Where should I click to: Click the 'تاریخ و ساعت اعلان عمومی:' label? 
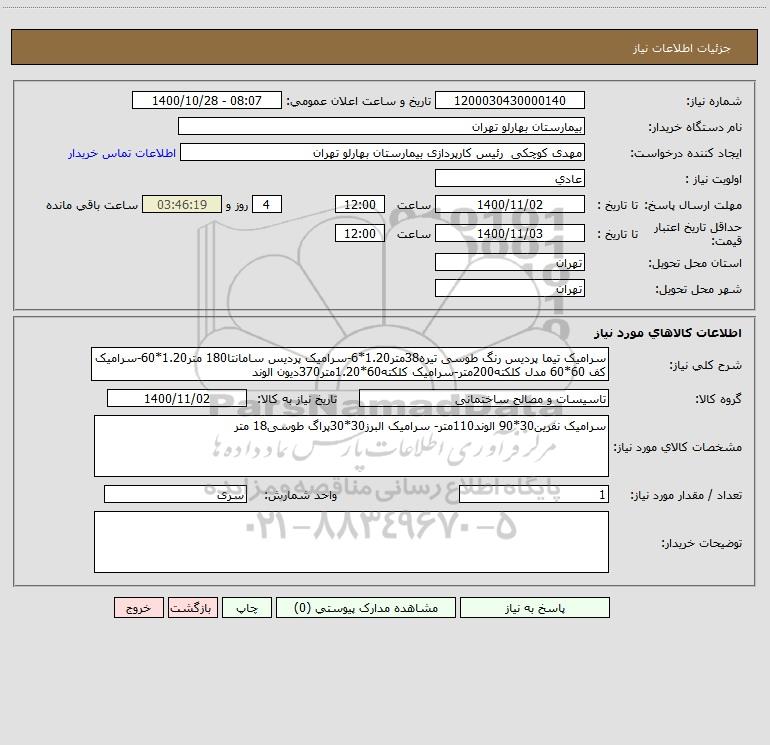coord(358,101)
